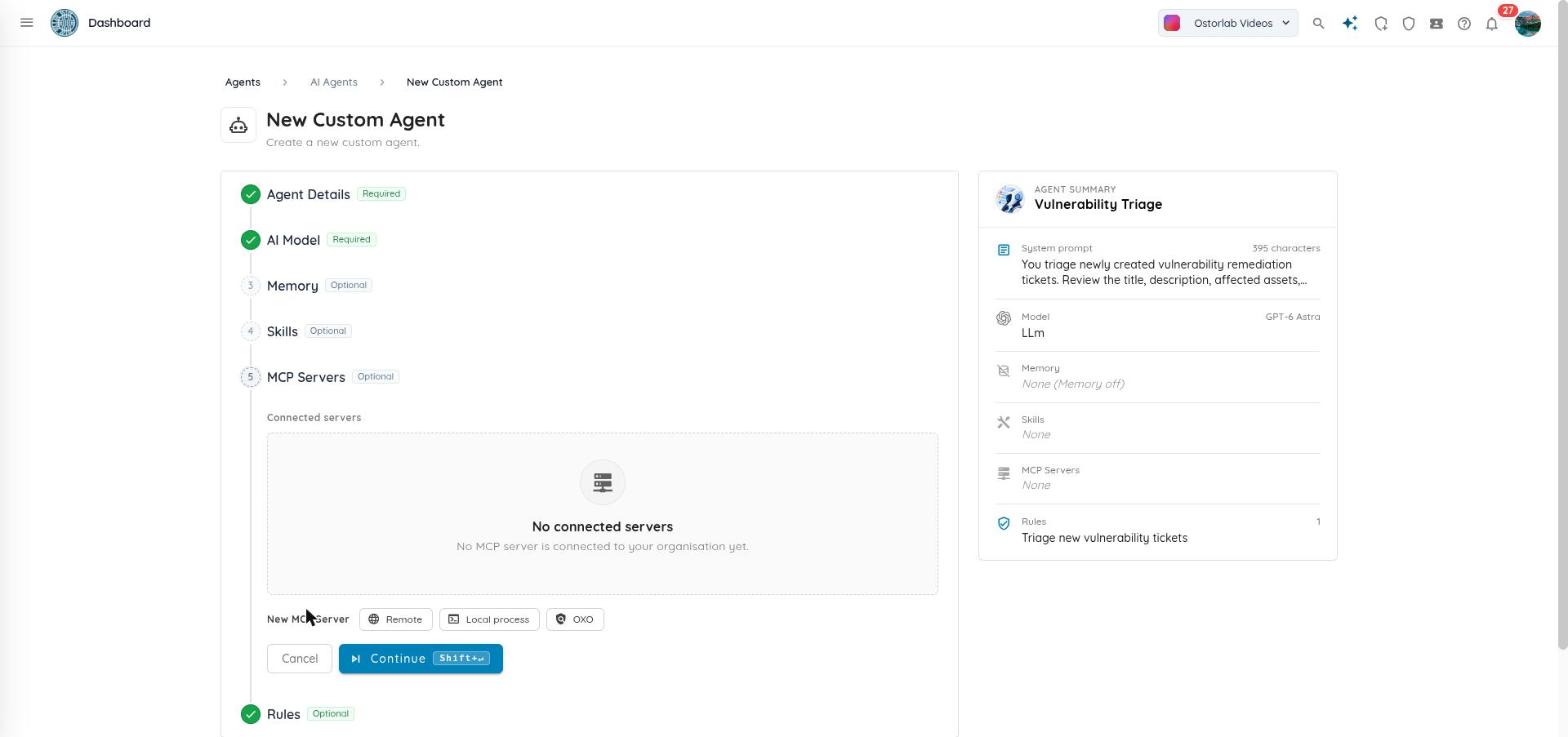The image size is (1568, 737).
Task: Click the Dashboard title text
Action: coord(119,22)
